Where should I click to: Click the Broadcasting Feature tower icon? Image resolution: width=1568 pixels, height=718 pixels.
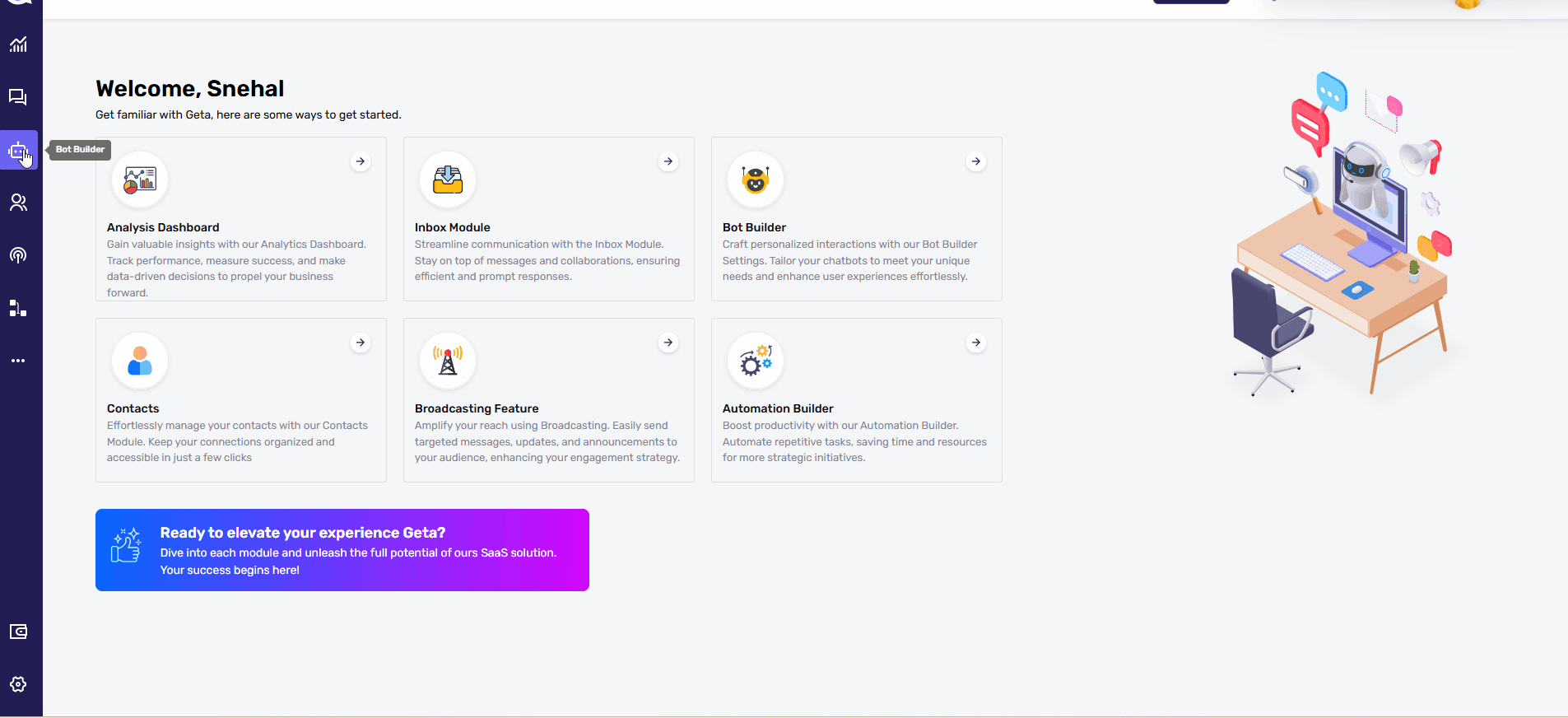click(448, 361)
